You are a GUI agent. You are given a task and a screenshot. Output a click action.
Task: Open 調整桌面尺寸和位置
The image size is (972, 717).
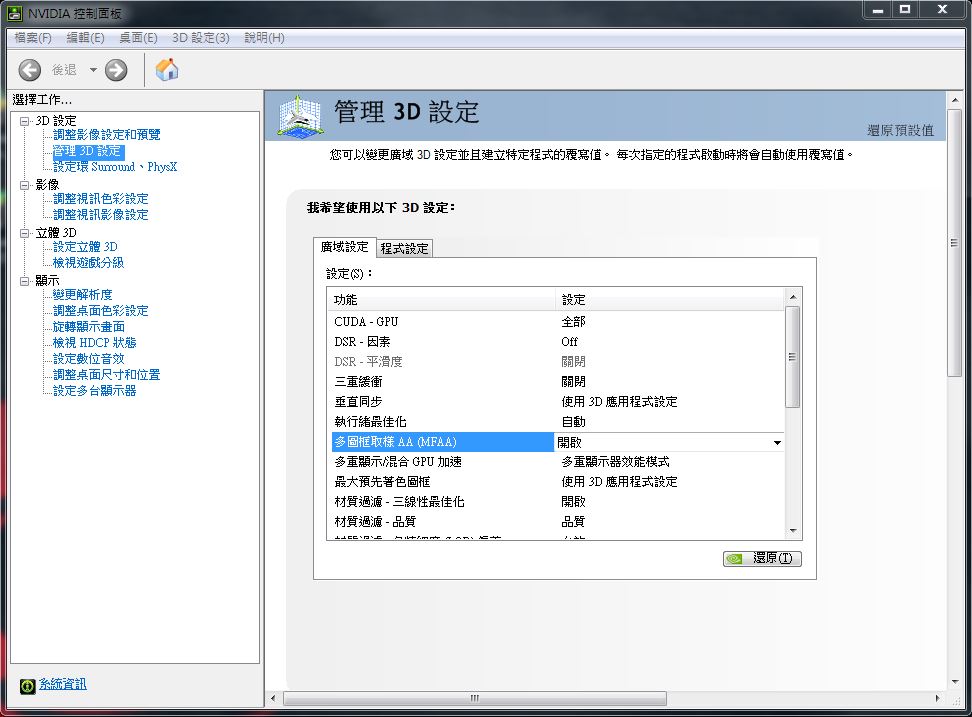tap(107, 375)
